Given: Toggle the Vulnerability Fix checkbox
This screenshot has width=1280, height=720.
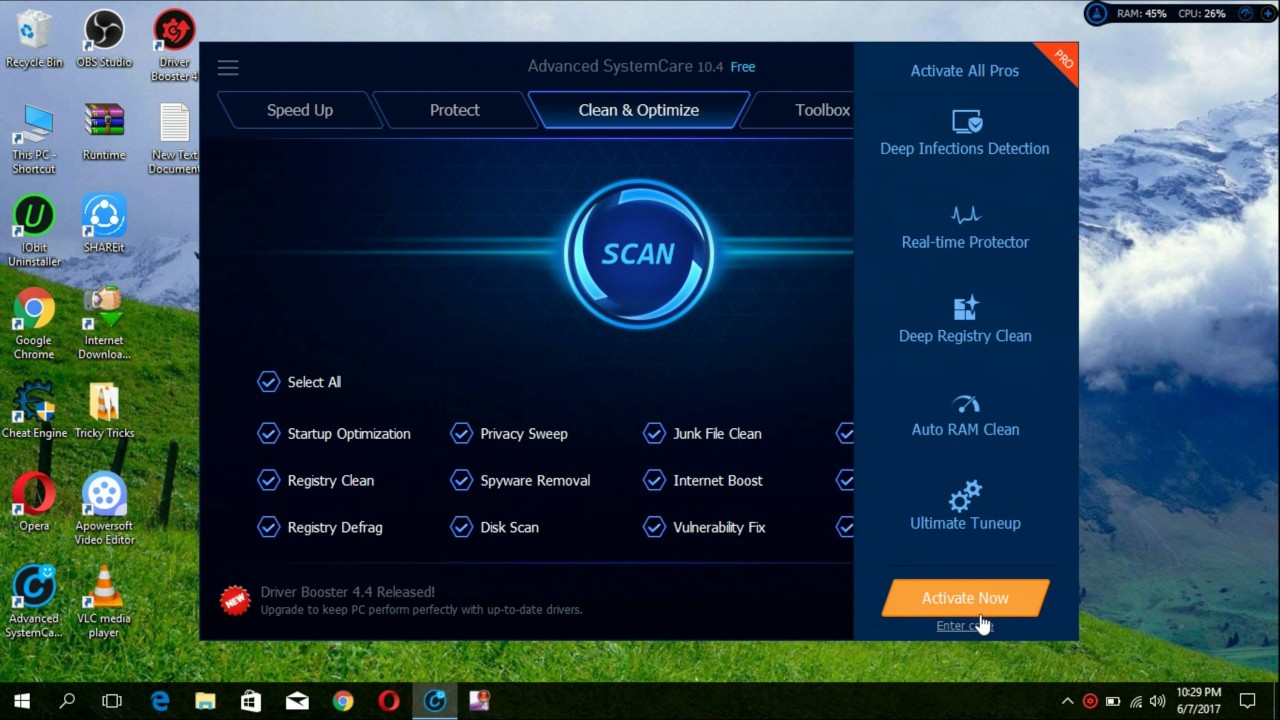Looking at the screenshot, I should pos(654,527).
